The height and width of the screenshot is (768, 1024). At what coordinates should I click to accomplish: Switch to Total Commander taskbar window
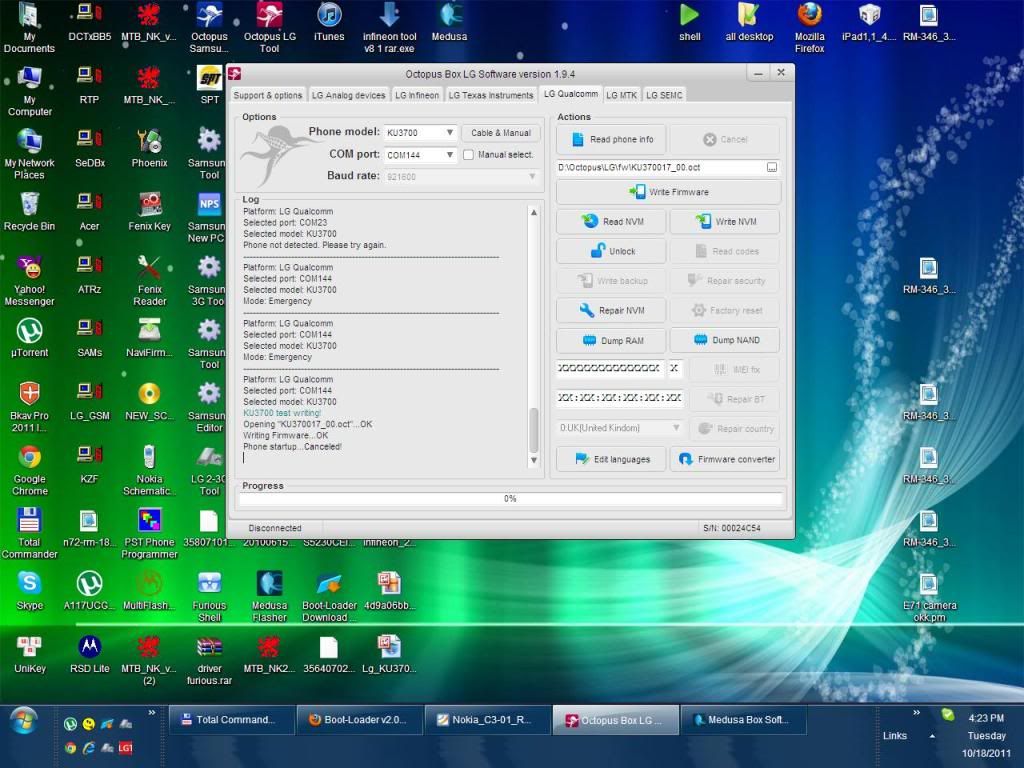coord(232,720)
